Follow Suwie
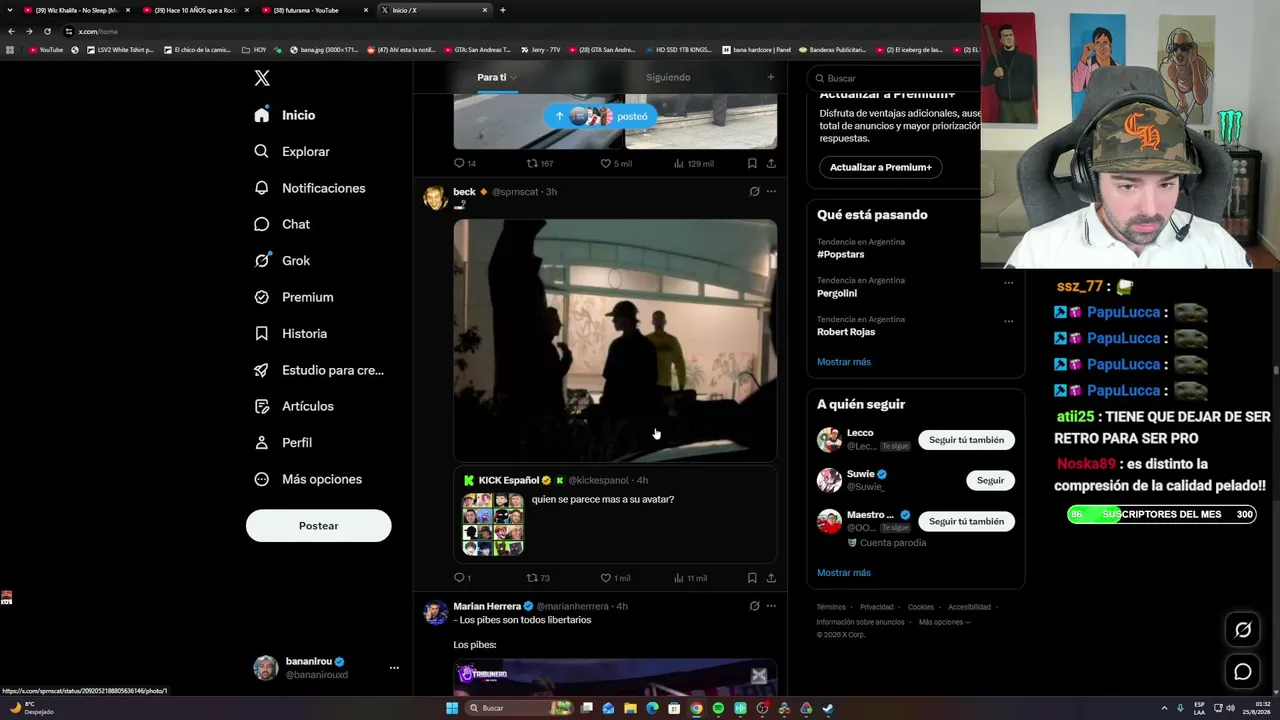This screenshot has height=720, width=1280. pos(990,481)
